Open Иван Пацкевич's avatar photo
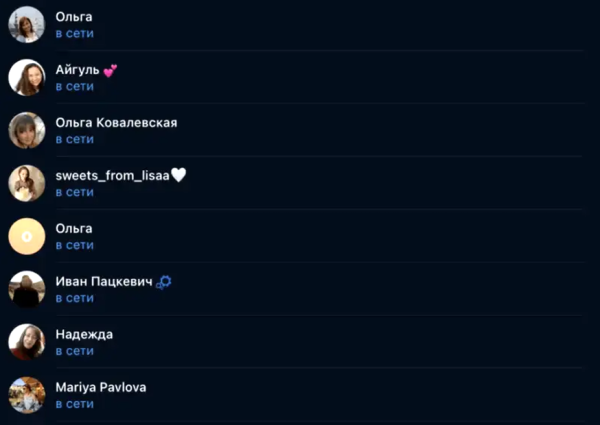The width and height of the screenshot is (600, 425). click(27, 290)
